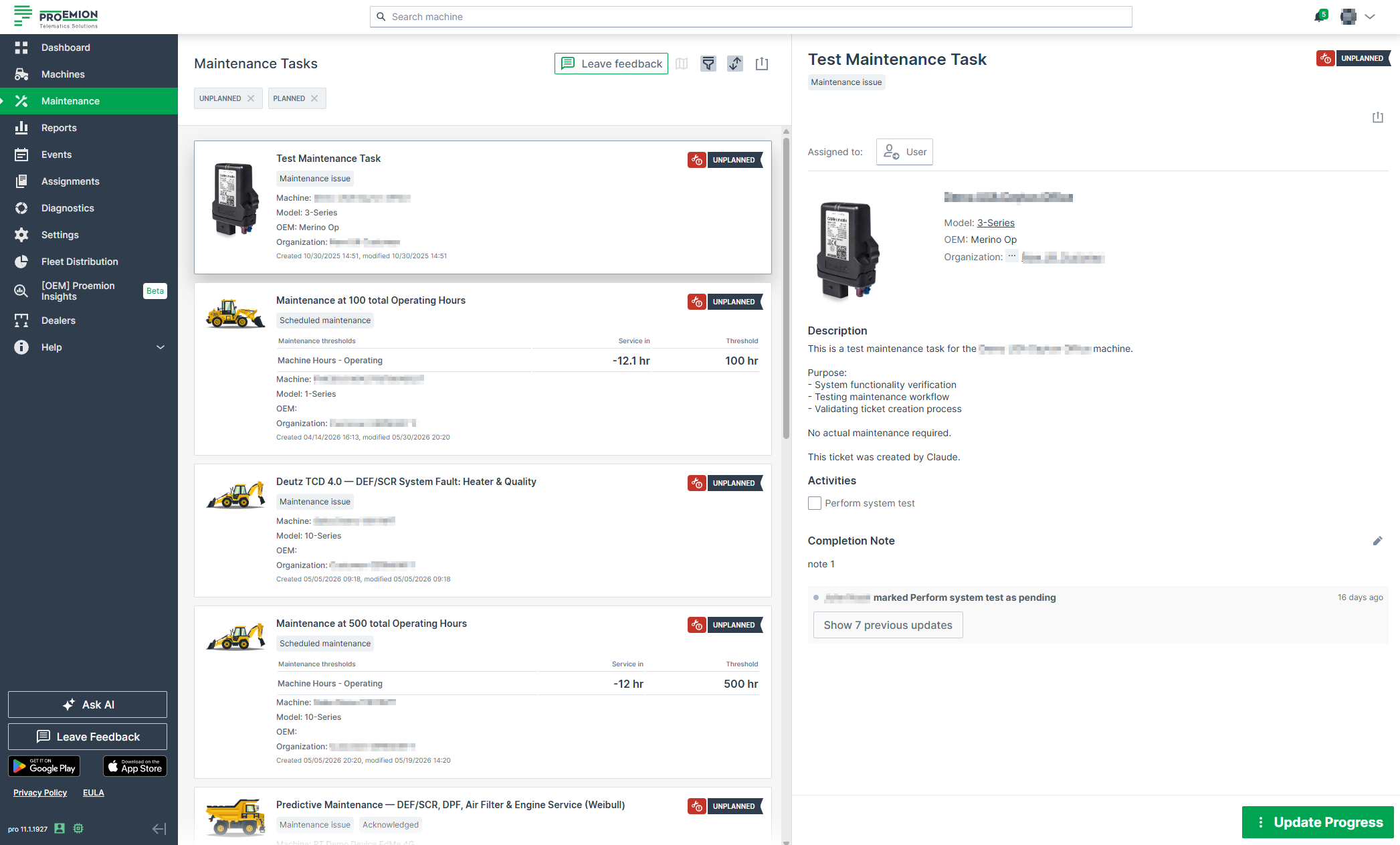Open Fleet Distribution pie icon
The width and height of the screenshot is (1400, 845).
click(x=21, y=262)
